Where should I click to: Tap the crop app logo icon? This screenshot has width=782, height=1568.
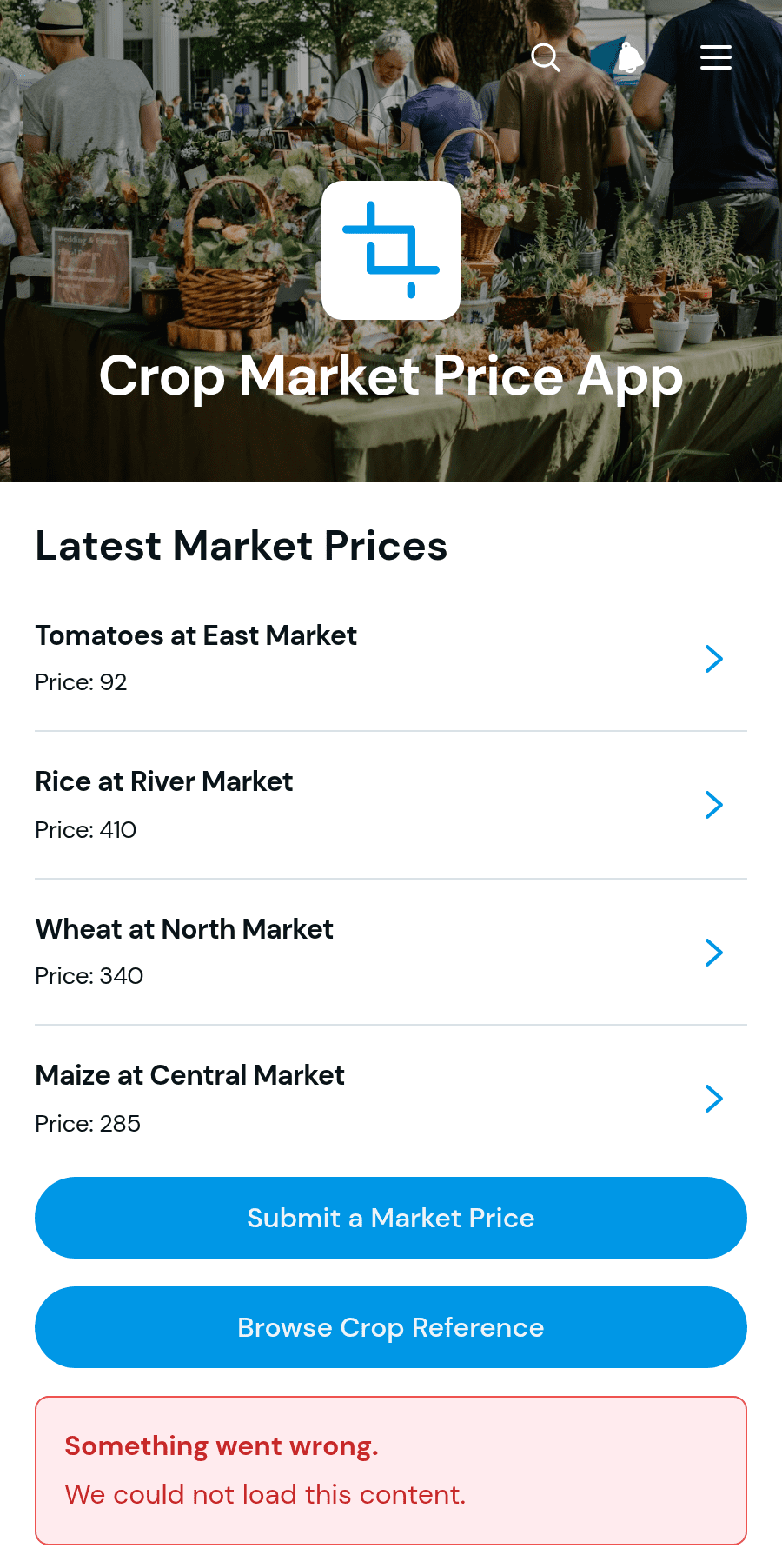[391, 250]
